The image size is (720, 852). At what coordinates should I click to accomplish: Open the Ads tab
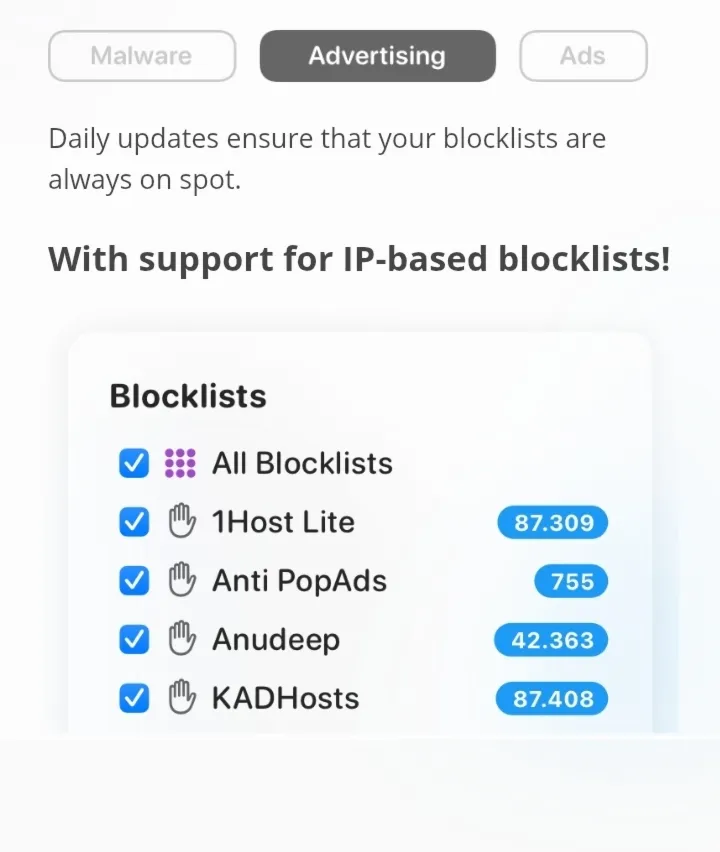583,56
